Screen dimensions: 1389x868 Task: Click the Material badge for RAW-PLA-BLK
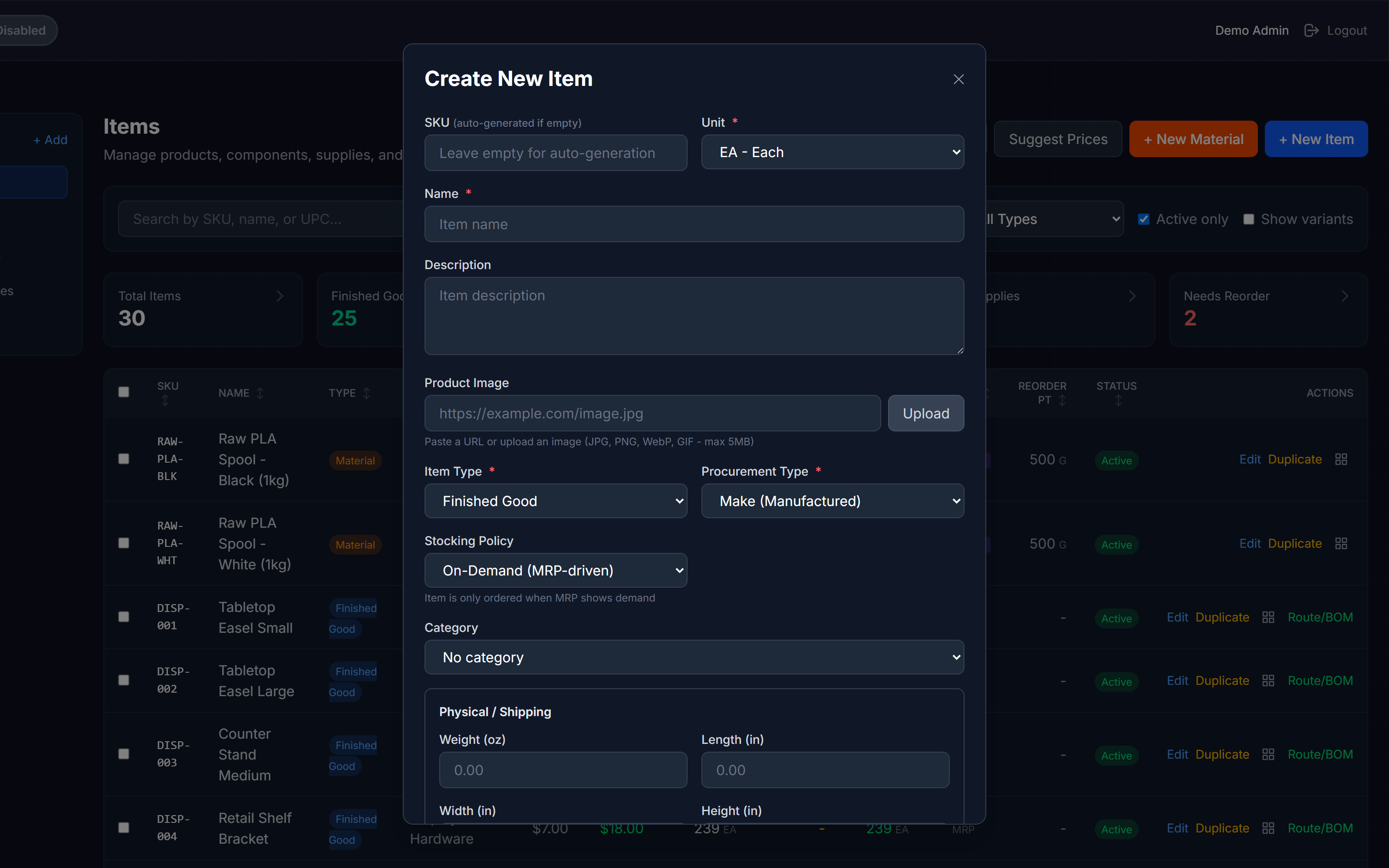coord(355,460)
